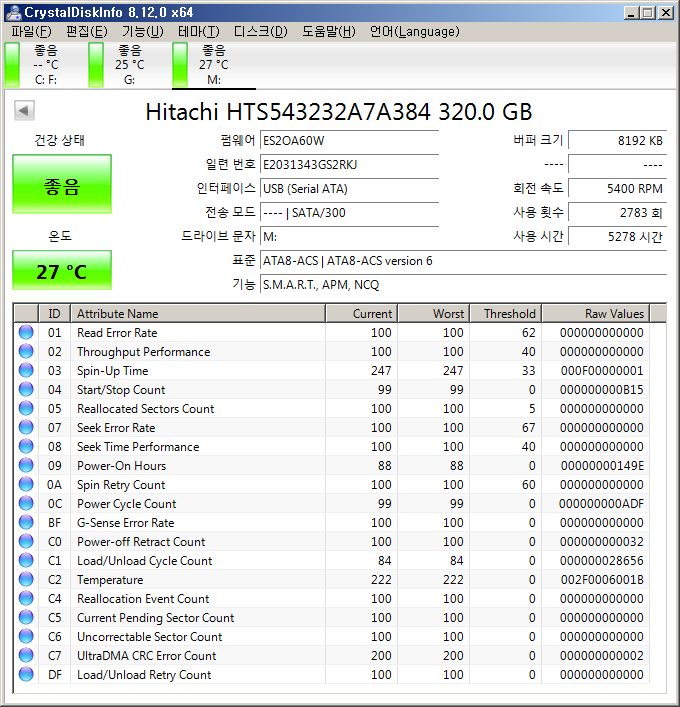Screen dimensions: 680x707
Task: Click the CrystalDiskInfo title bar app icon
Action: click(x=13, y=12)
